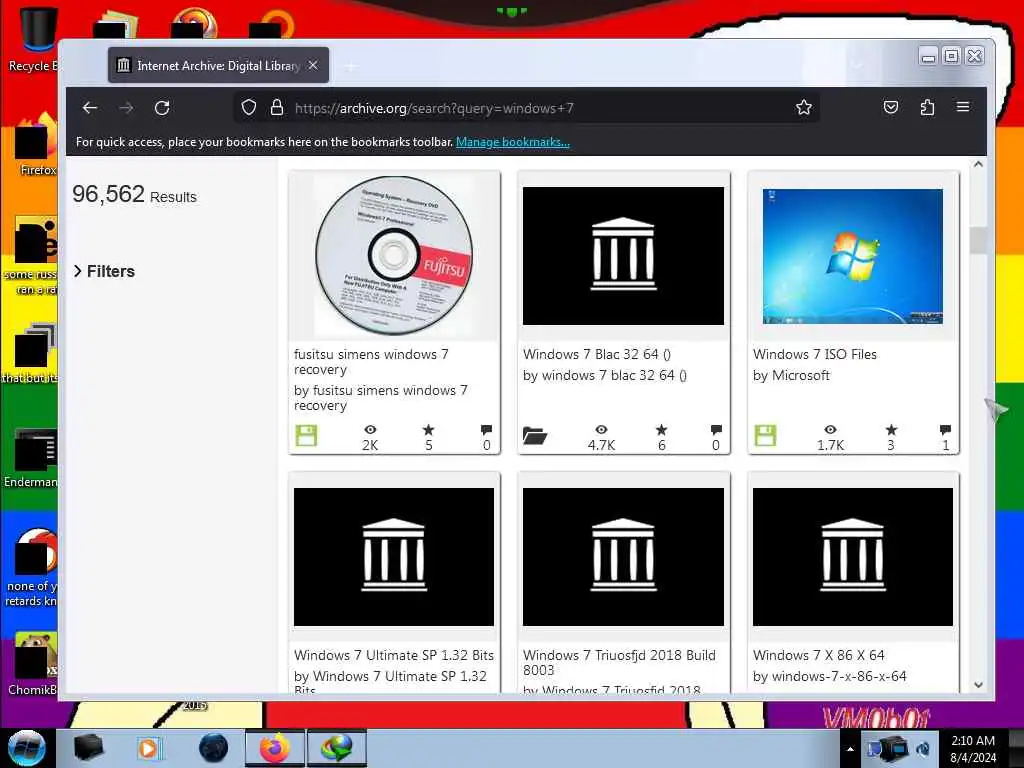Screen dimensions: 1024x768
Task: Open Windows 7 Ultimate SP 1.32 Bits thumbnail
Action: coord(394,557)
